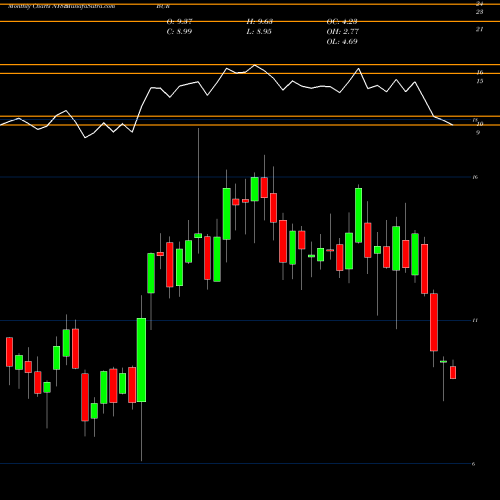The image size is (500, 500).
Task: Click the '6' candlestick axis label
Action: click(473, 464)
